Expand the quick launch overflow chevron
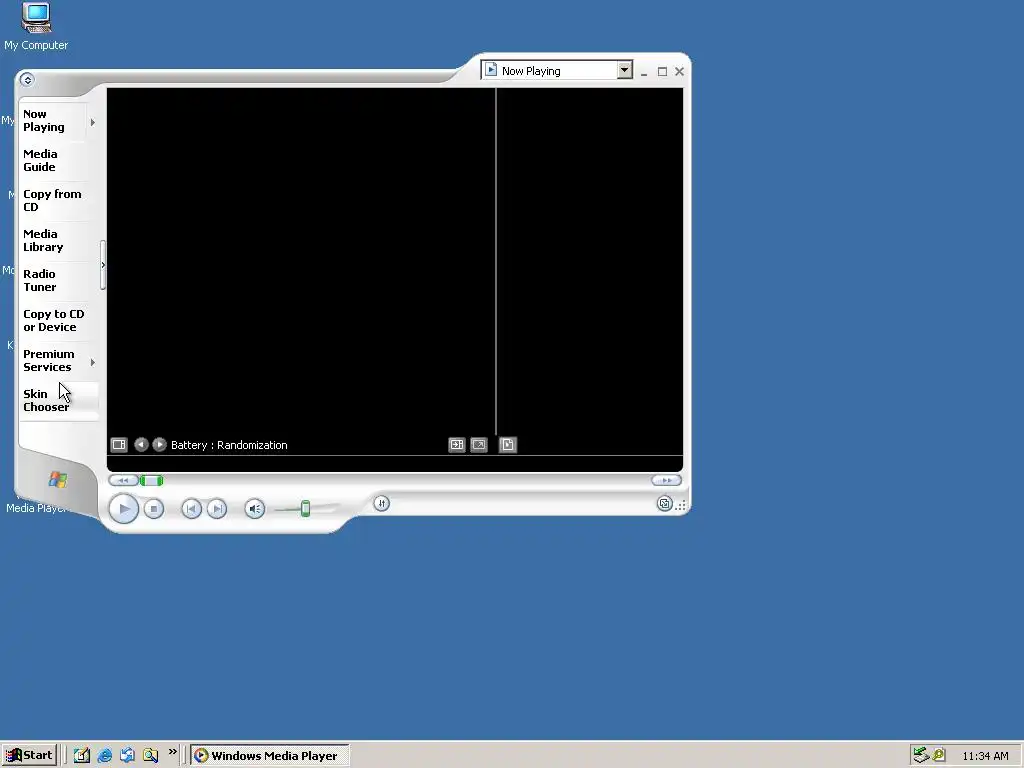The height and width of the screenshot is (768, 1024). click(x=172, y=752)
